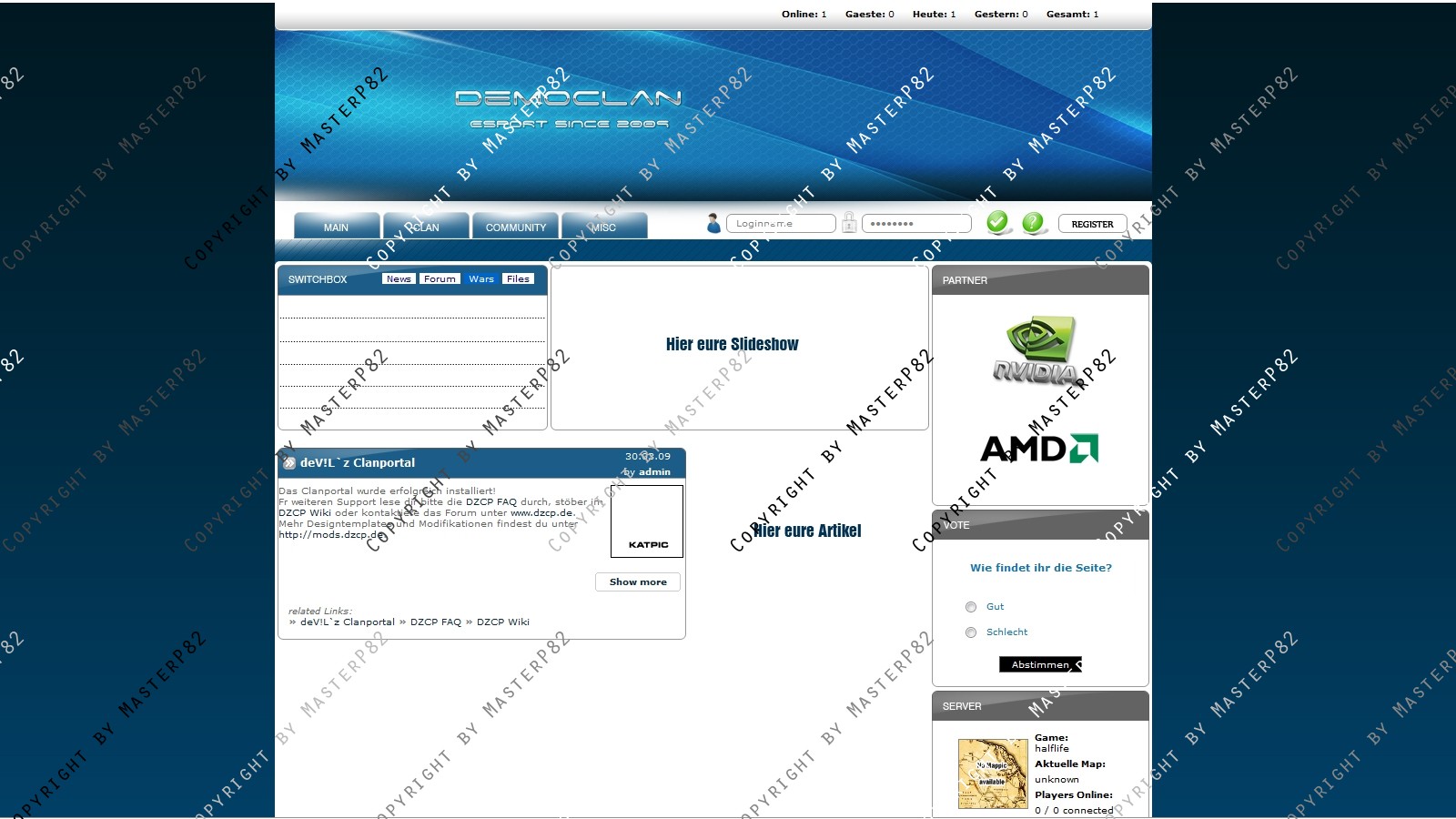
Task: Focus the Loginname input field
Action: [781, 224]
